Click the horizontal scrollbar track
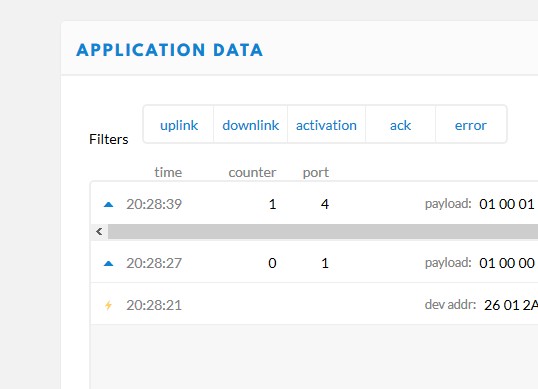The width and height of the screenshot is (538, 389). (323, 232)
